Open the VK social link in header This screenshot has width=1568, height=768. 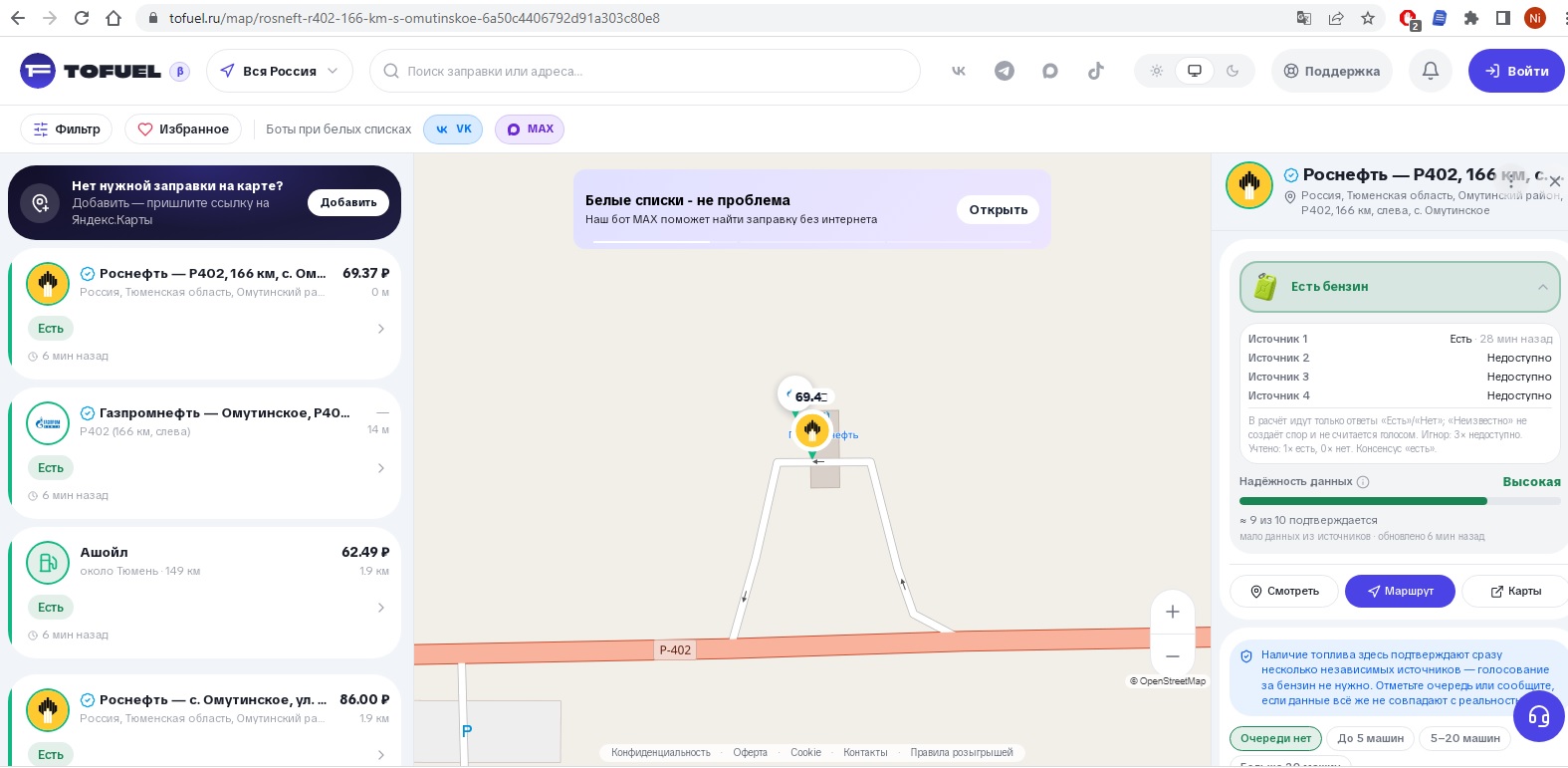point(959,71)
